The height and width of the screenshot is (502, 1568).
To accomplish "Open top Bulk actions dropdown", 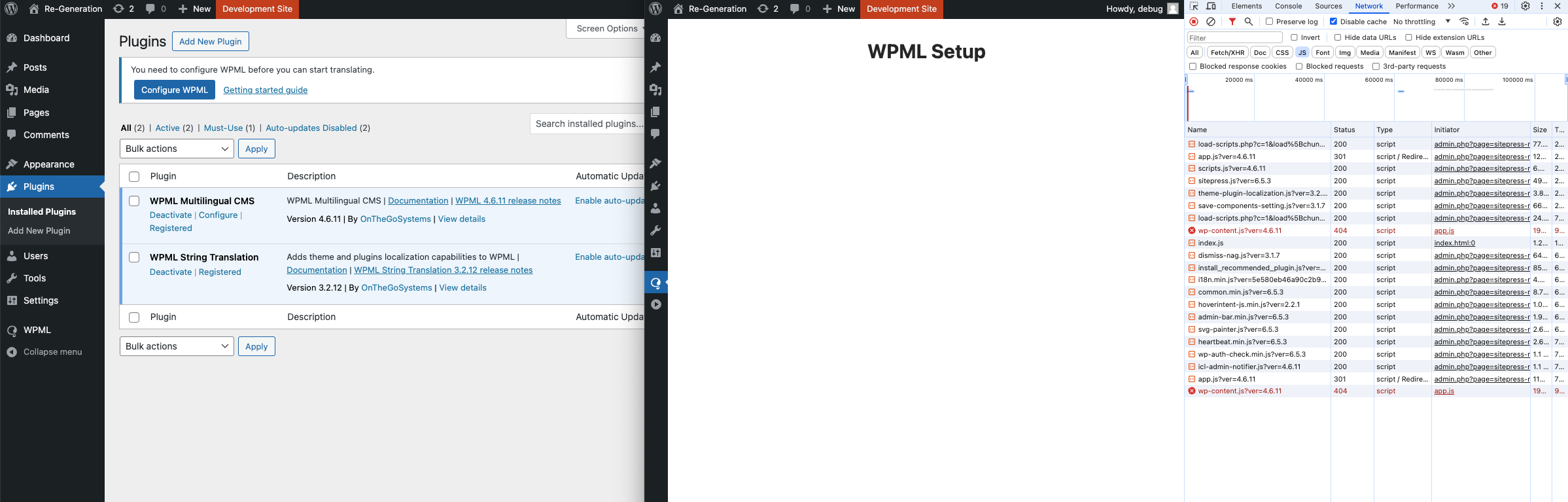I will [x=177, y=149].
